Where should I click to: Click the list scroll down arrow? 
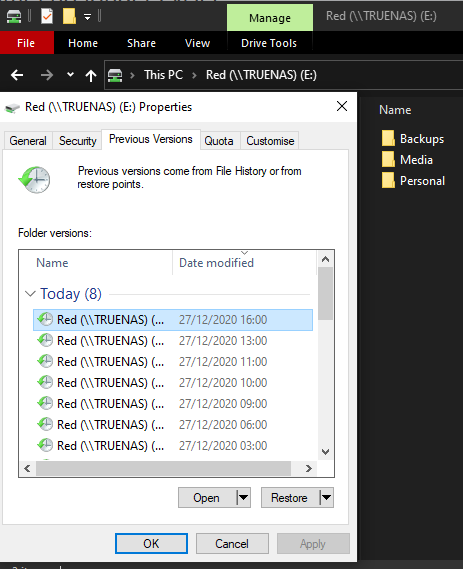325,452
